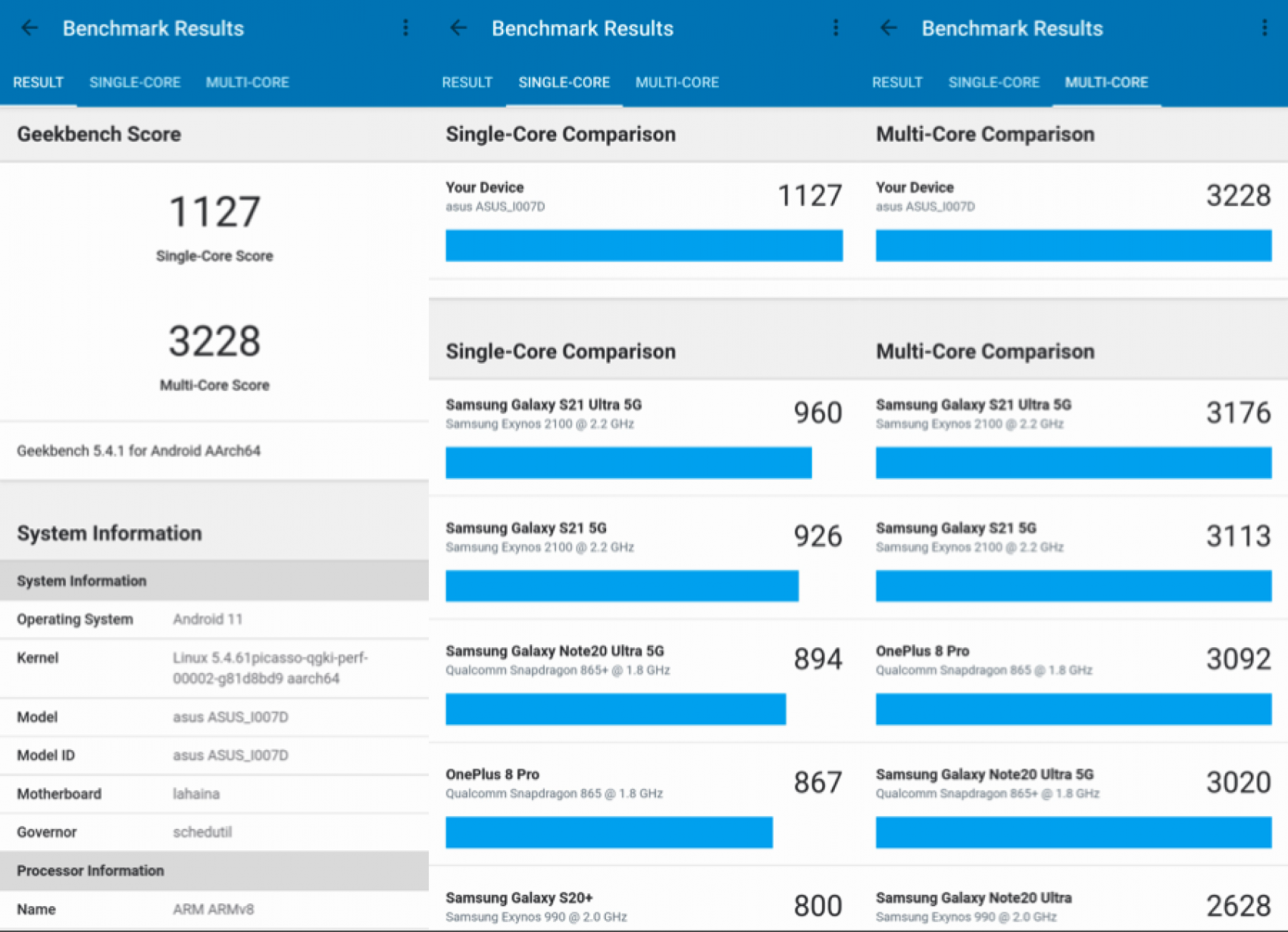Tap the 1127 Single-Core Score value in the left panel
Viewport: 1288px width, 932px height.
(x=214, y=211)
